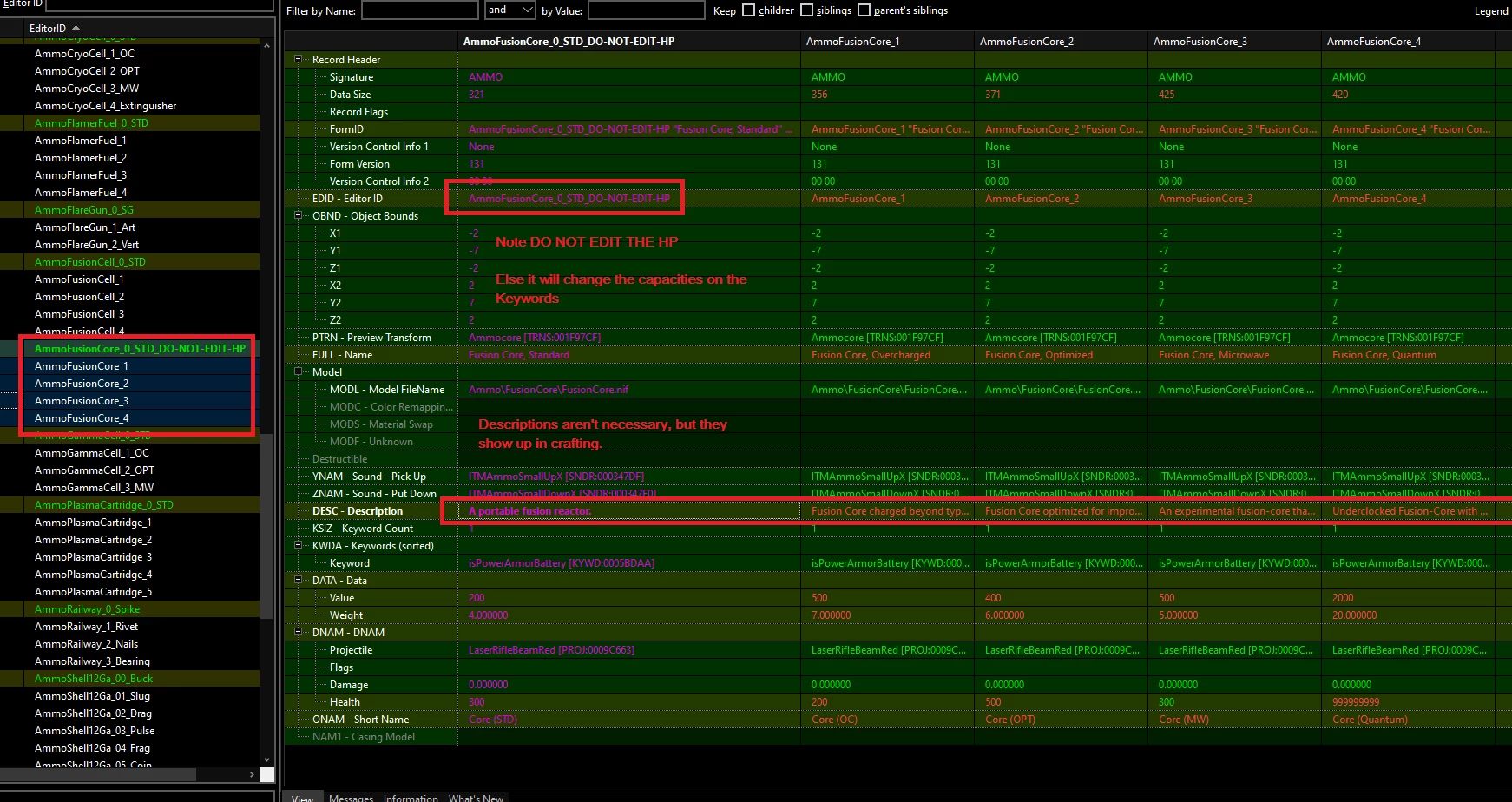The width and height of the screenshot is (1512, 802).
Task: Switch to the Information tab
Action: point(411,798)
